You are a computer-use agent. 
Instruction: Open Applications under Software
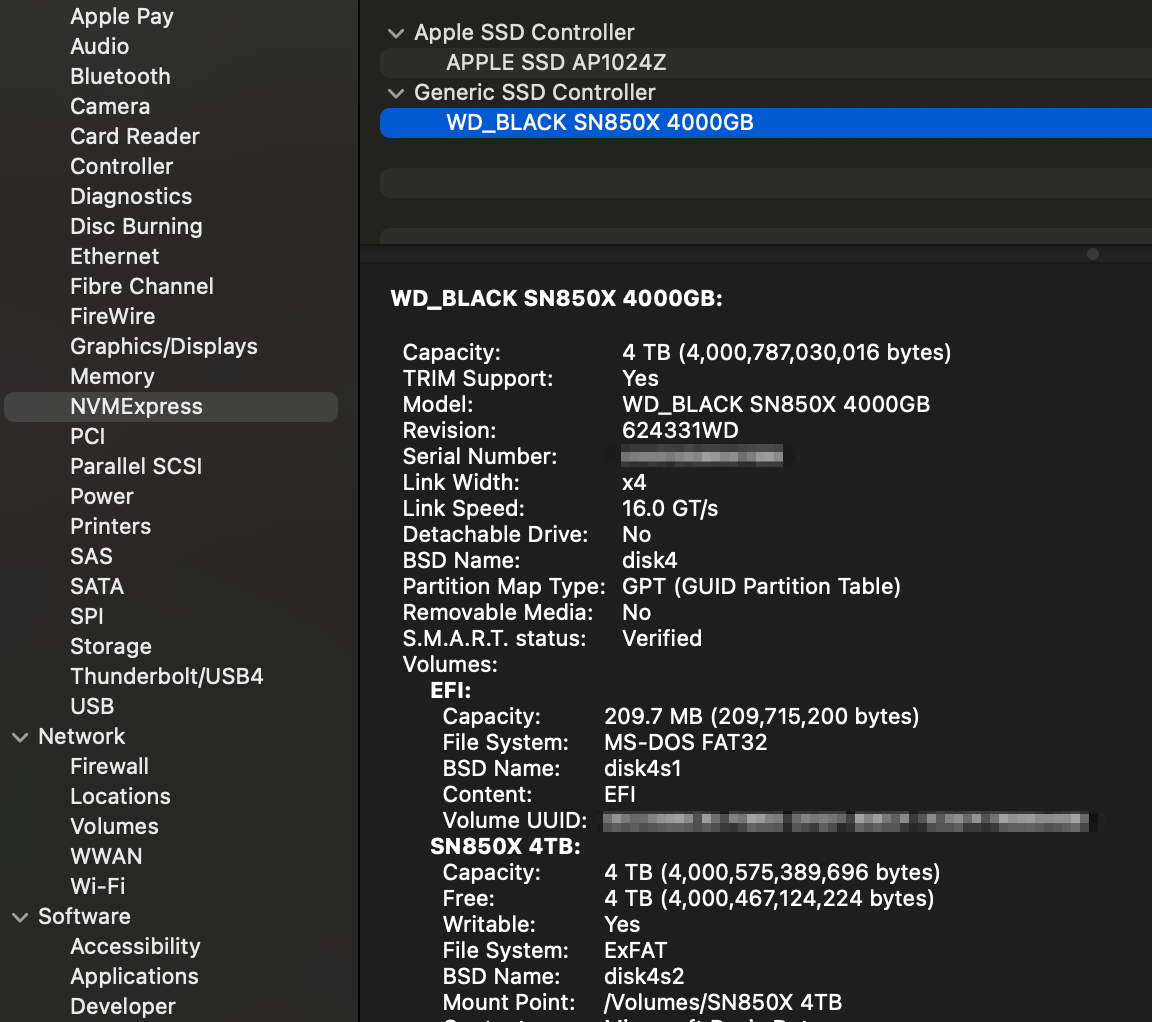click(x=134, y=977)
